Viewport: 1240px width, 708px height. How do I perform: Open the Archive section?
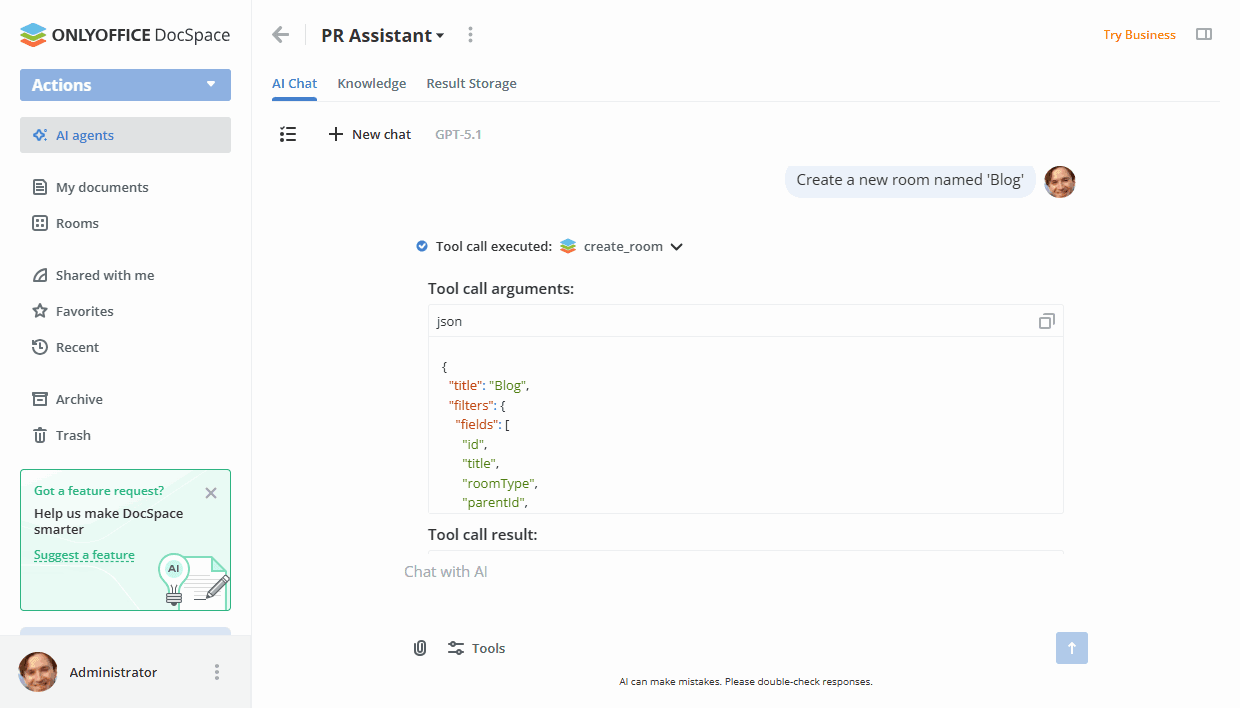pyautogui.click(x=79, y=399)
